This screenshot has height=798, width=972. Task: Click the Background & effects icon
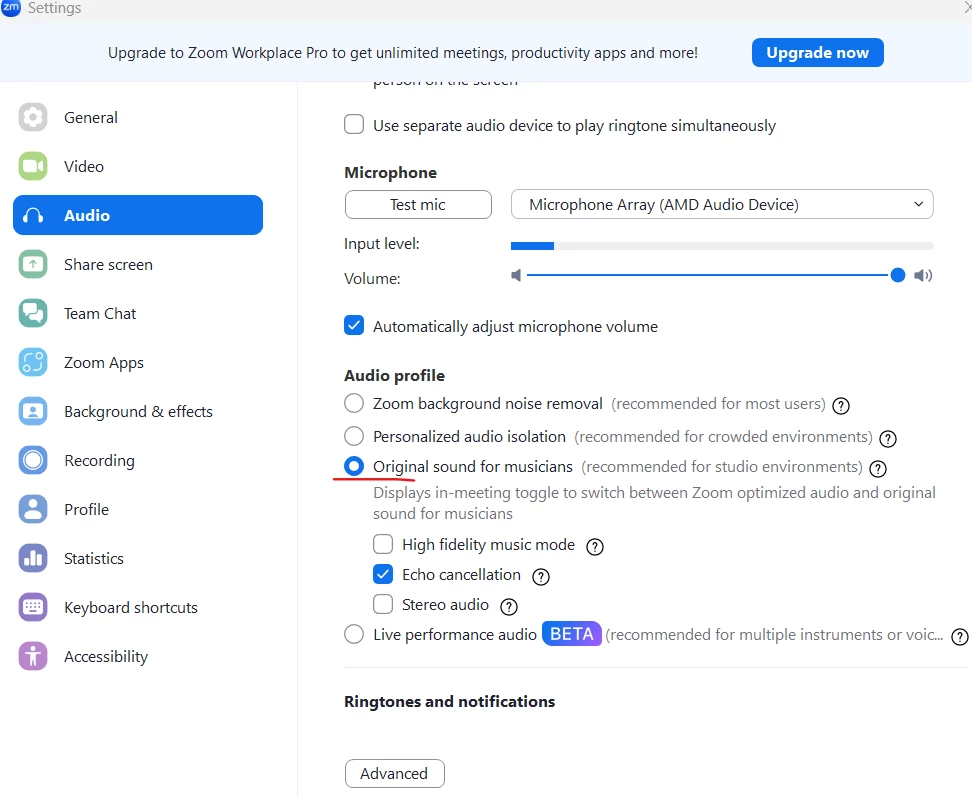pos(33,411)
